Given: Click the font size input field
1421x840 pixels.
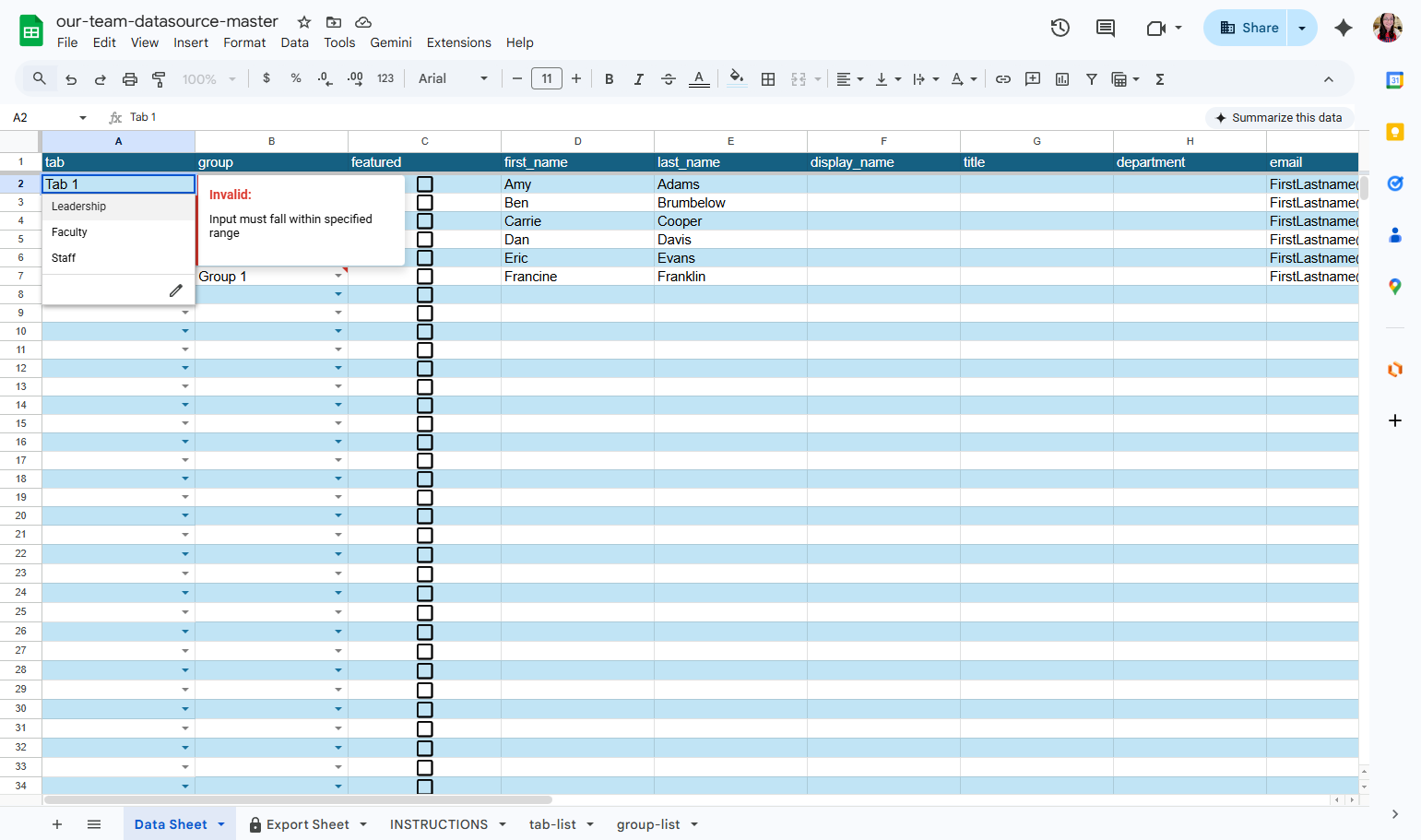Looking at the screenshot, I should [x=547, y=79].
